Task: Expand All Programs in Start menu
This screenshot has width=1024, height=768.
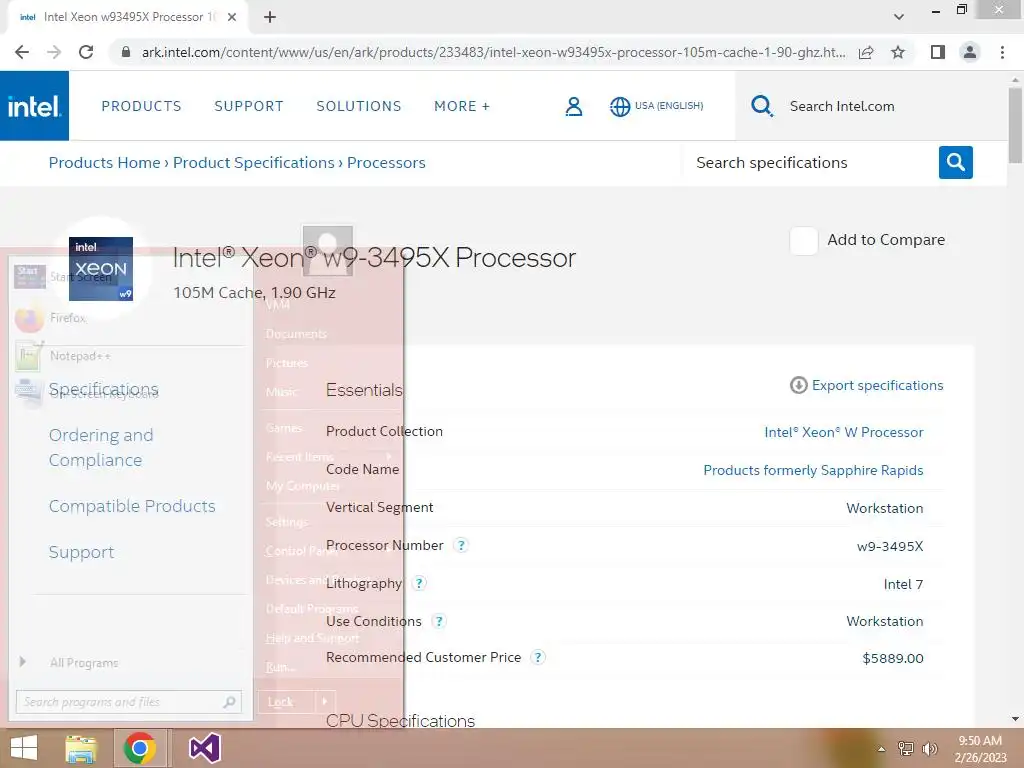Action: point(84,663)
